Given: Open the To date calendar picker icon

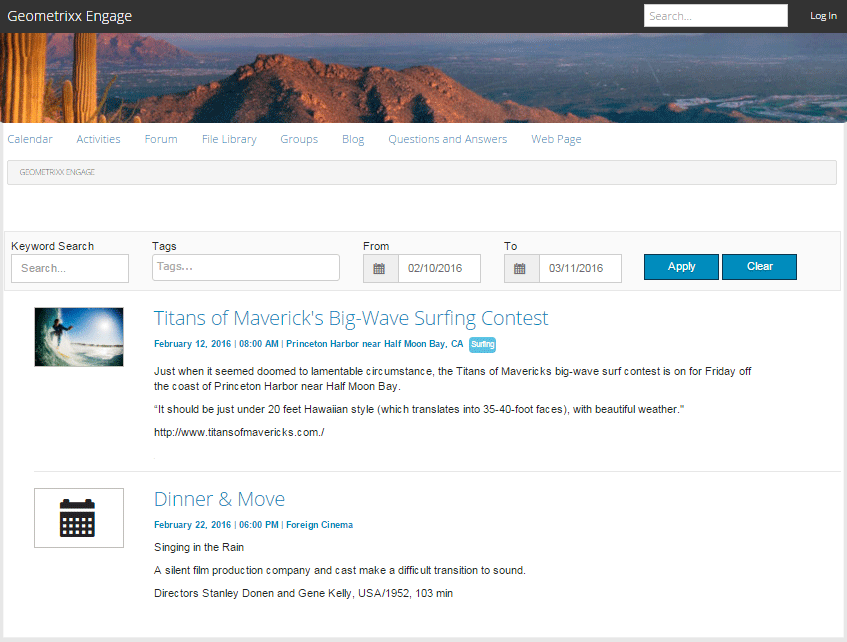Looking at the screenshot, I should [x=521, y=269].
